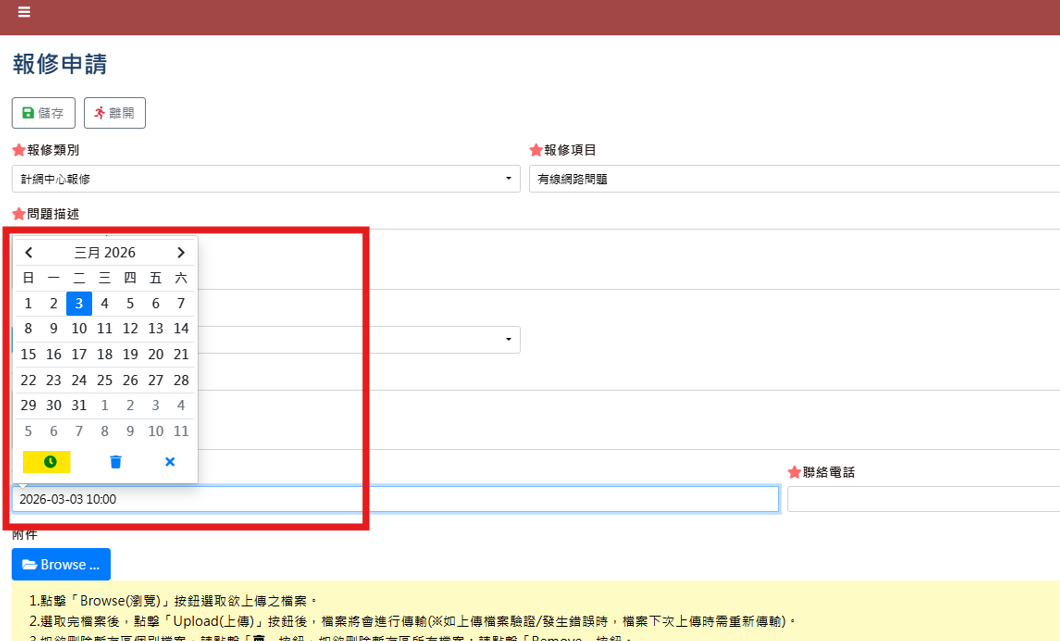Click the date-time field showing 2026-03-03 10:00
Screen dimensions: 1060x641
(395, 499)
